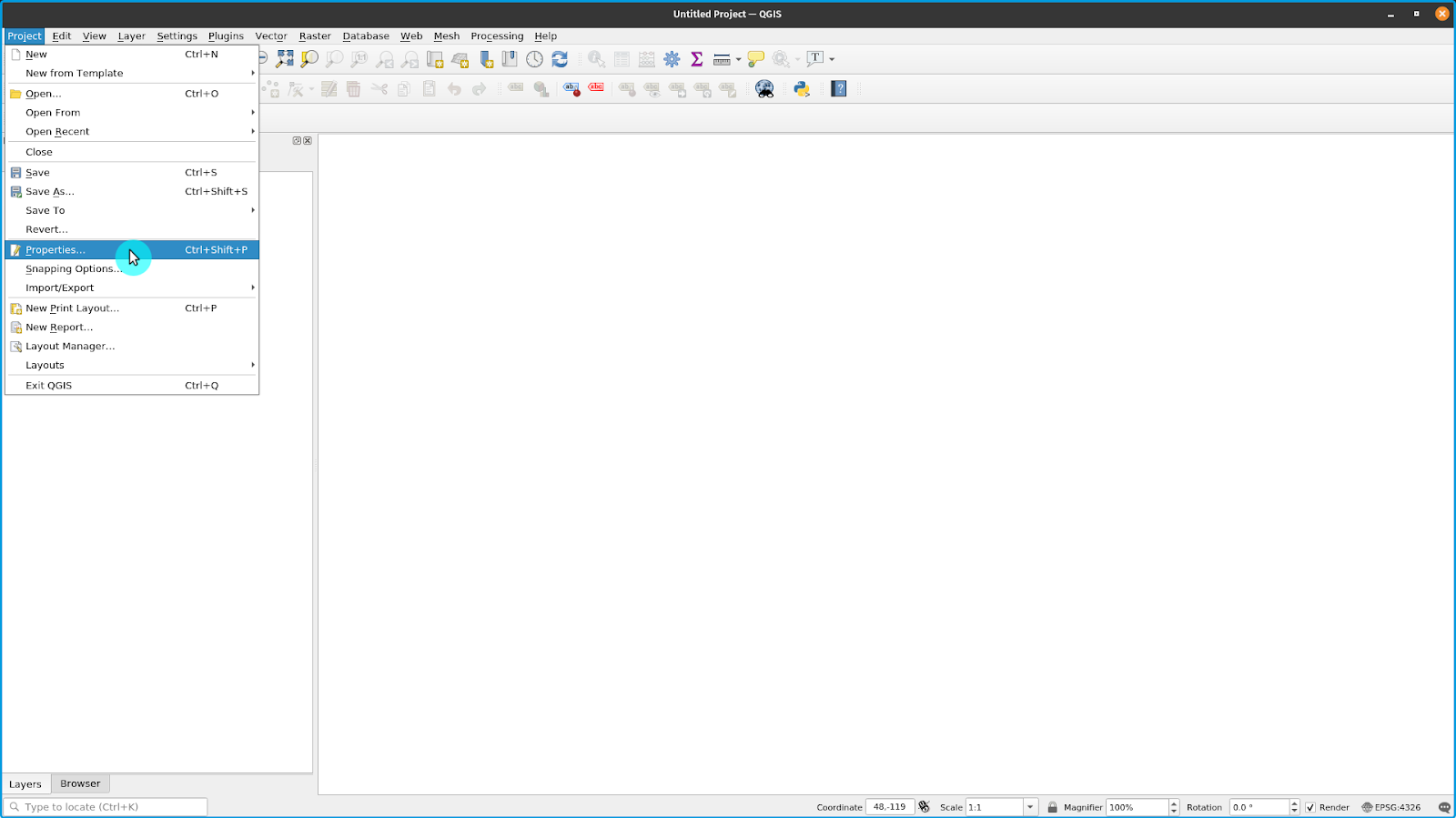Open the Raster menu
1456x818 pixels.
pos(315,36)
